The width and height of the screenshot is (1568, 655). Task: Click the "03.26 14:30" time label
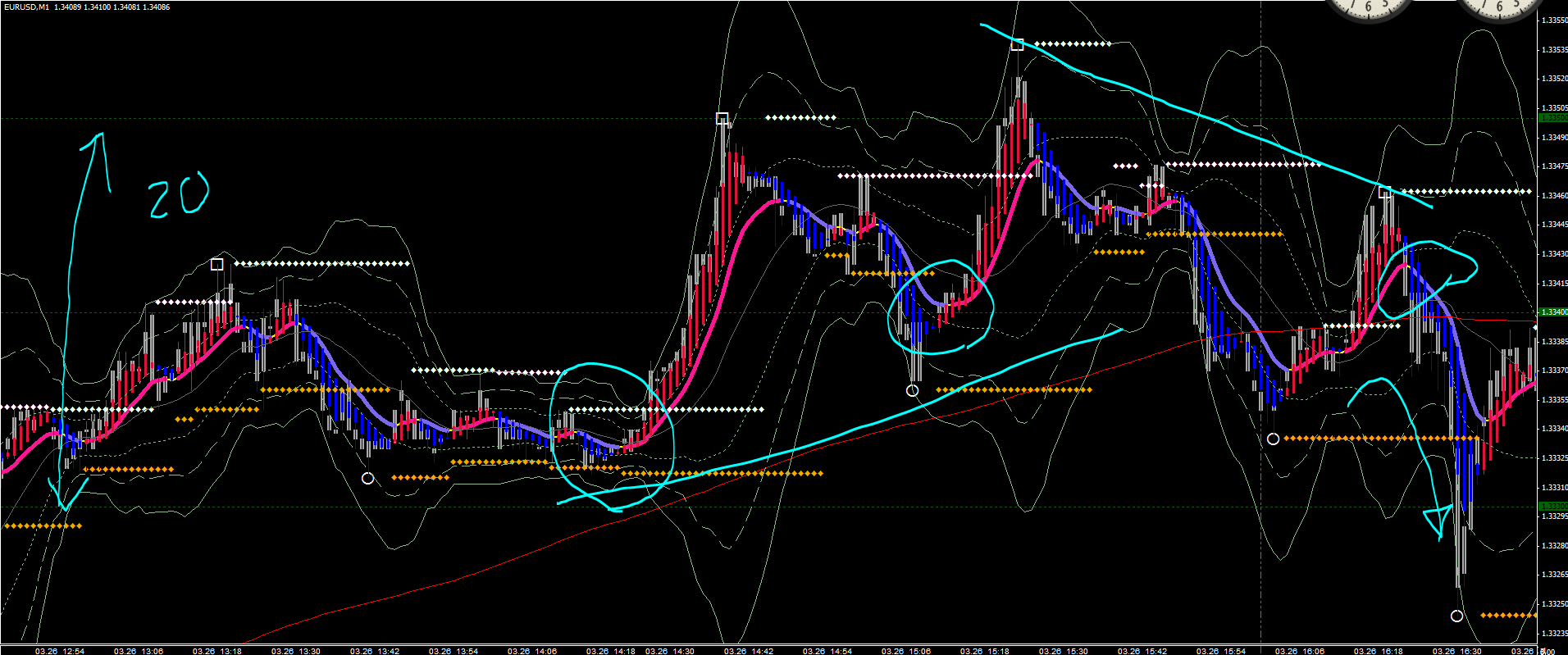[x=670, y=651]
